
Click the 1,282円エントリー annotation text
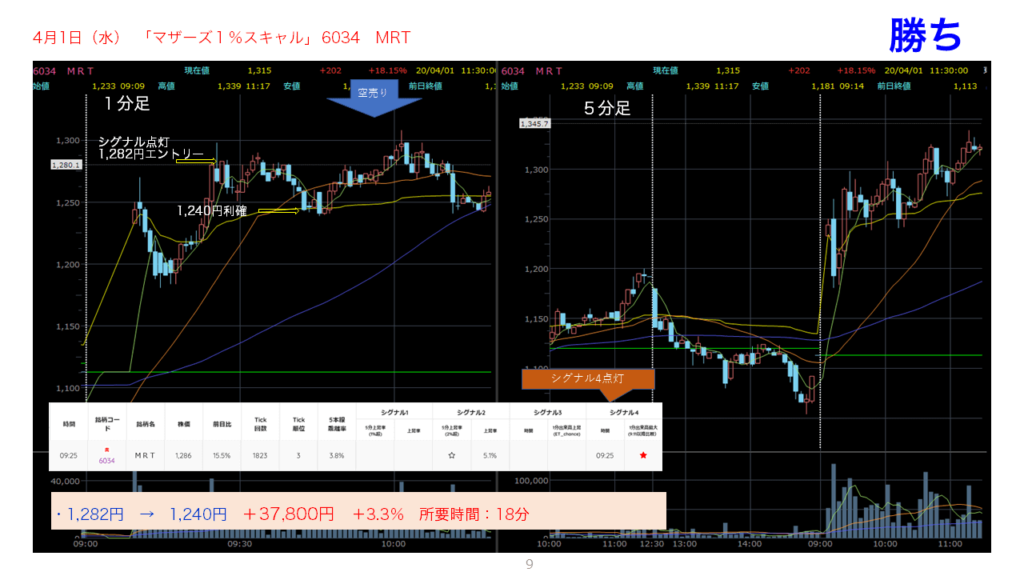pyautogui.click(x=151, y=153)
